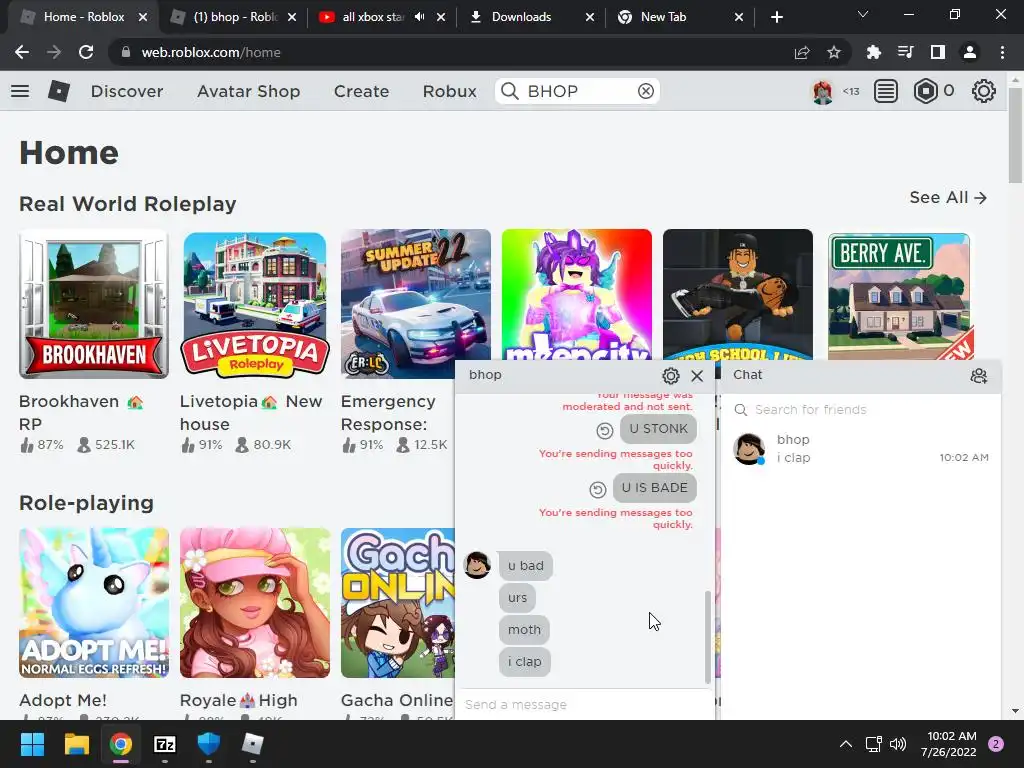Viewport: 1024px width, 768px height.
Task: Open the Adopt Me! game title
Action: (63, 700)
